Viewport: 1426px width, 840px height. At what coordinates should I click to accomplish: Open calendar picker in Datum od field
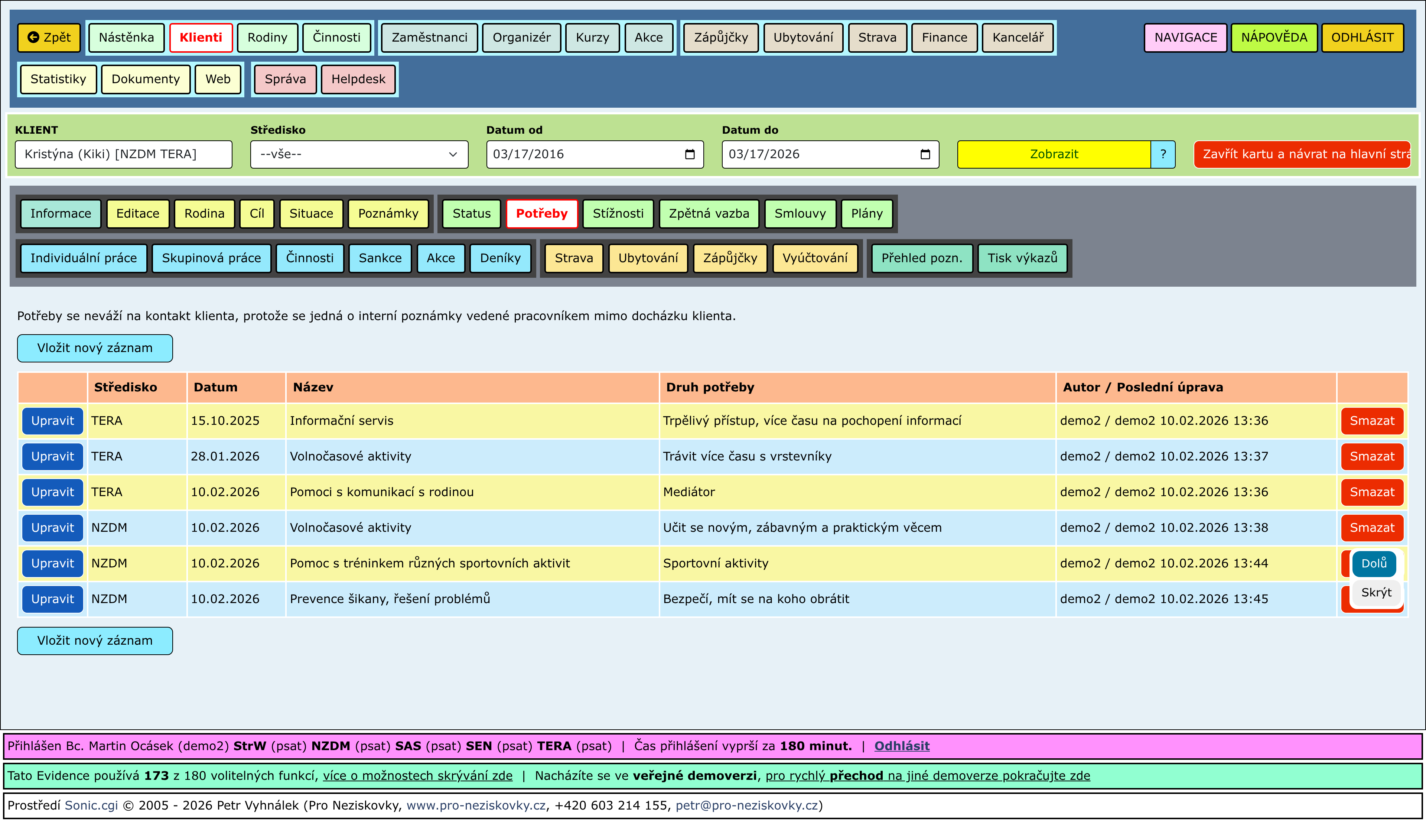[x=689, y=154]
